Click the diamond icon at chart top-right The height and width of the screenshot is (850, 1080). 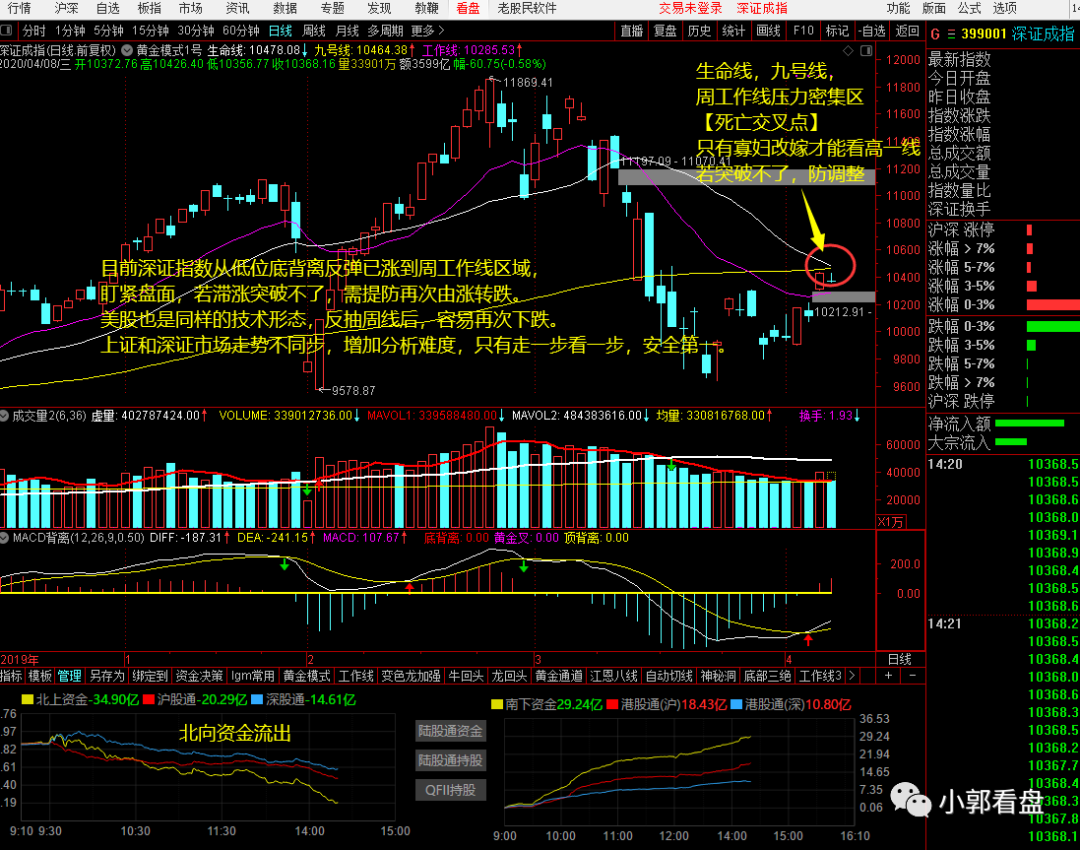click(849, 50)
